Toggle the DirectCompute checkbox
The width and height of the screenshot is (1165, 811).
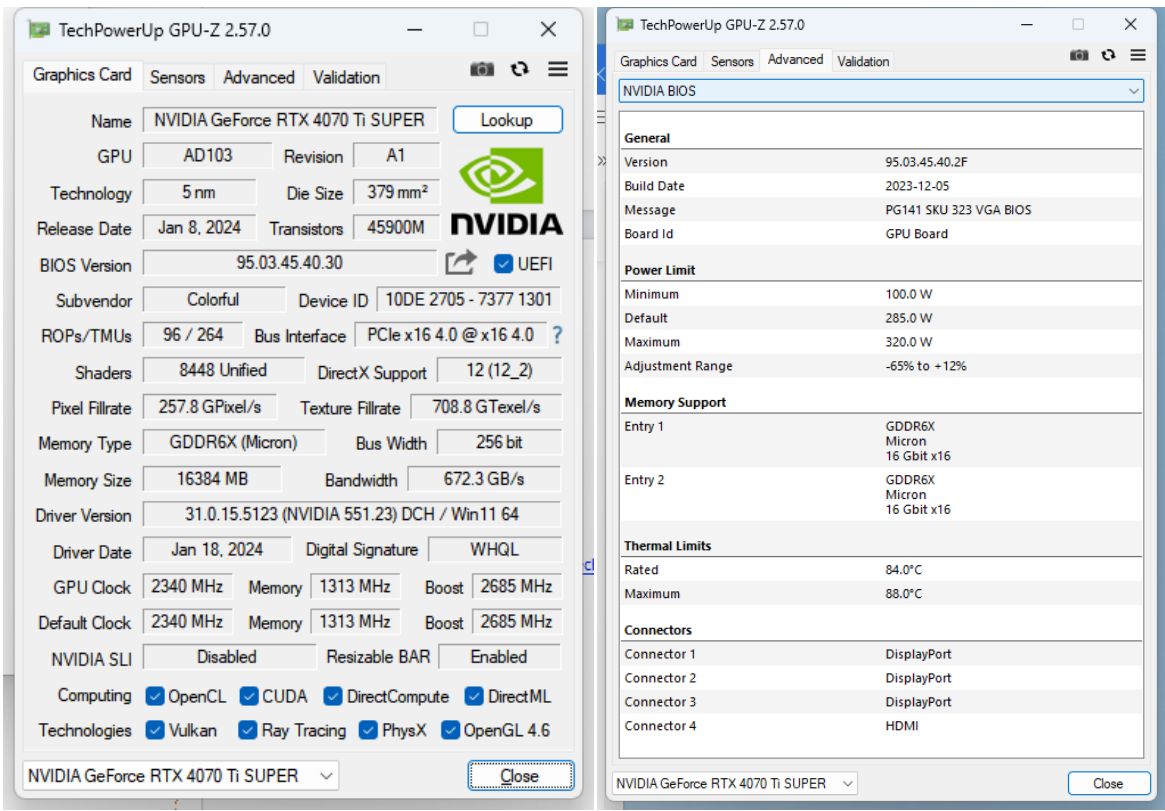tap(333, 696)
